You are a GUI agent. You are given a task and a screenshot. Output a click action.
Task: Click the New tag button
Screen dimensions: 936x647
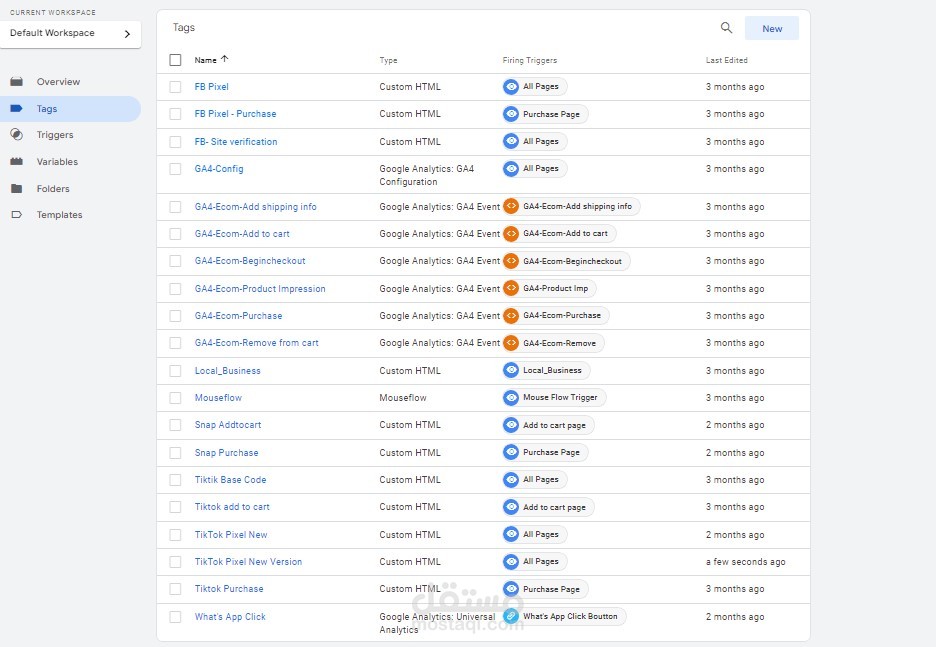(x=772, y=28)
